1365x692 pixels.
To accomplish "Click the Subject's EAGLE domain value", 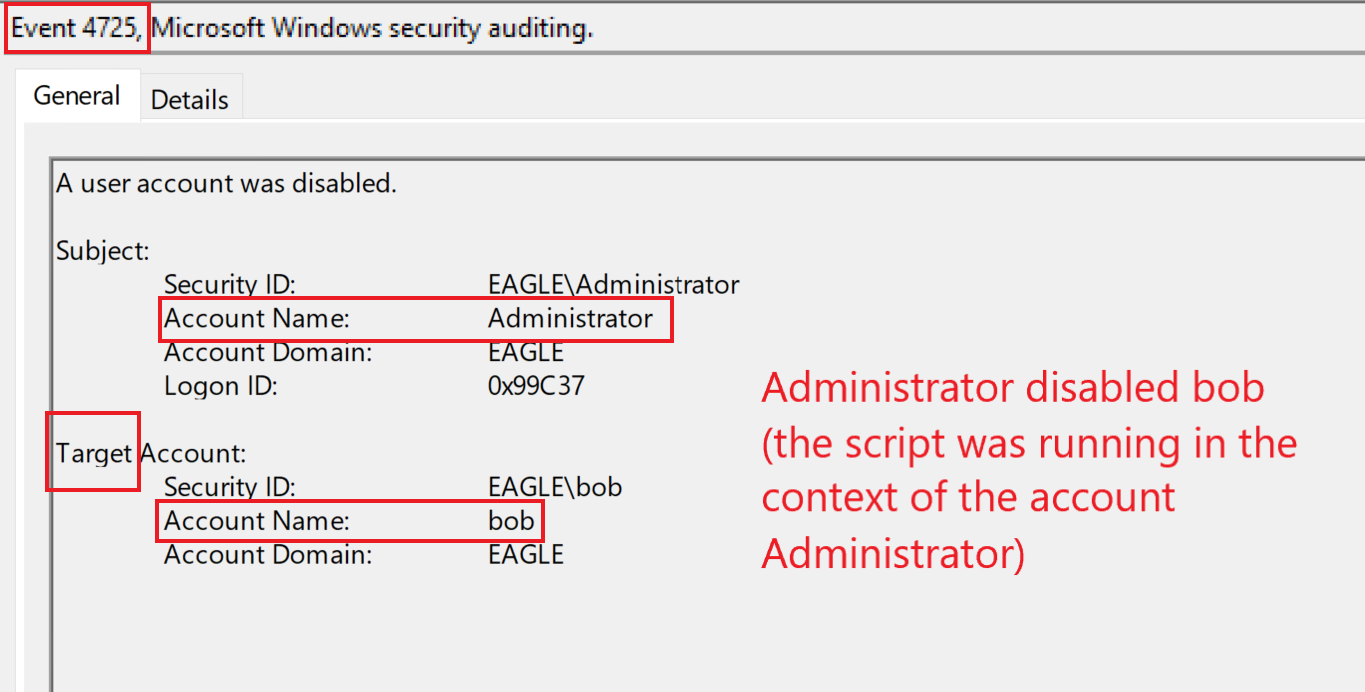I will [x=526, y=353].
